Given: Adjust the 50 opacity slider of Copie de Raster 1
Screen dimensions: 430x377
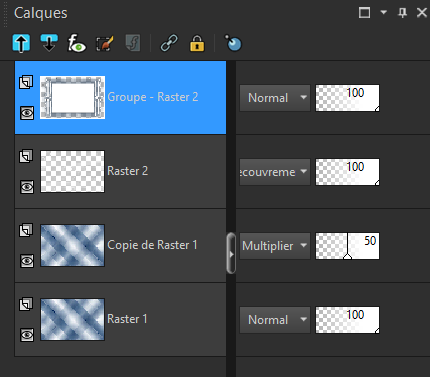Looking at the screenshot, I should [347, 246].
